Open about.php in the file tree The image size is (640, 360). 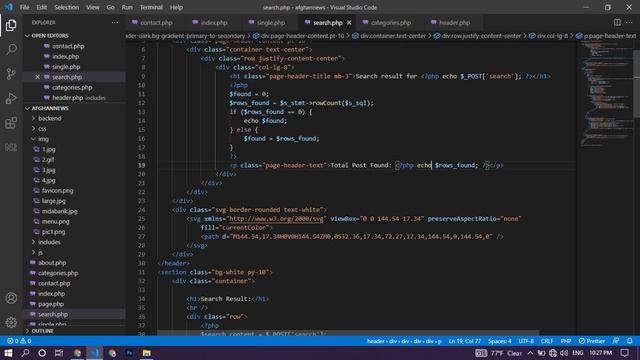tap(52, 263)
